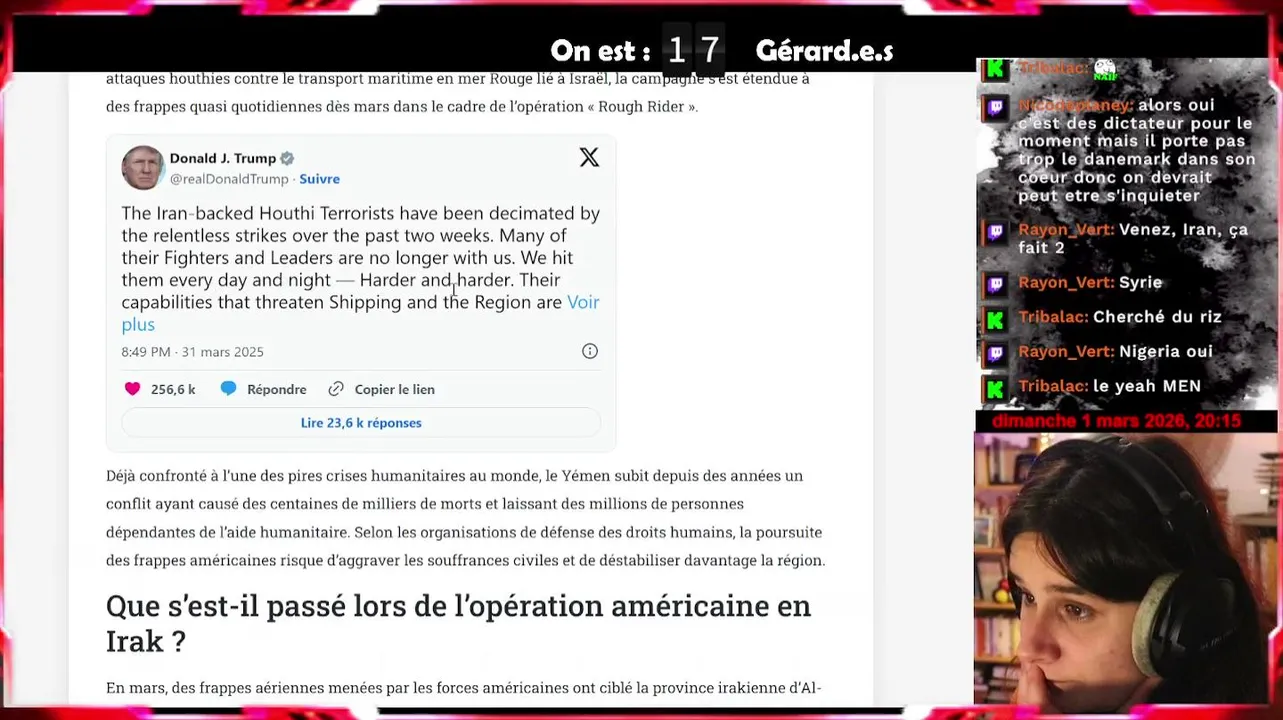This screenshot has height=720, width=1283.
Task: Click Copier le lien text
Action: [x=395, y=390]
